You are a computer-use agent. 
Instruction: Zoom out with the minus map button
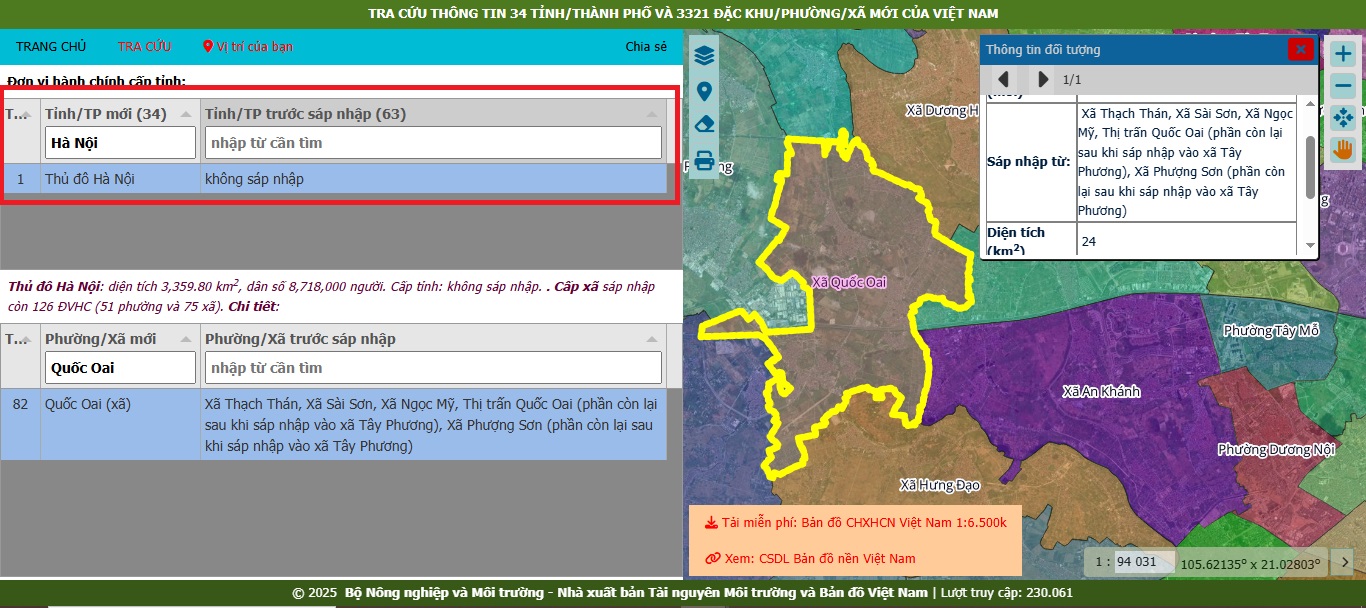pyautogui.click(x=1343, y=86)
